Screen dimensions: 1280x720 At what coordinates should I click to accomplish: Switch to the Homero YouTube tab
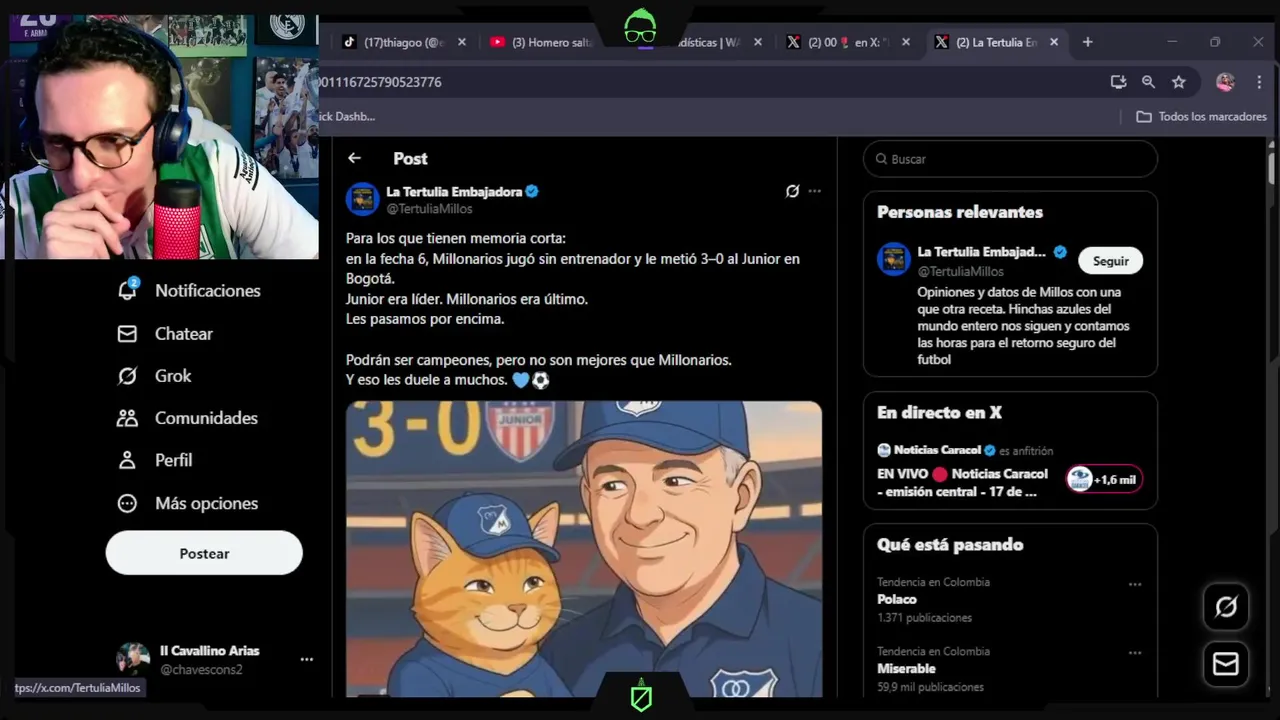coord(542,42)
